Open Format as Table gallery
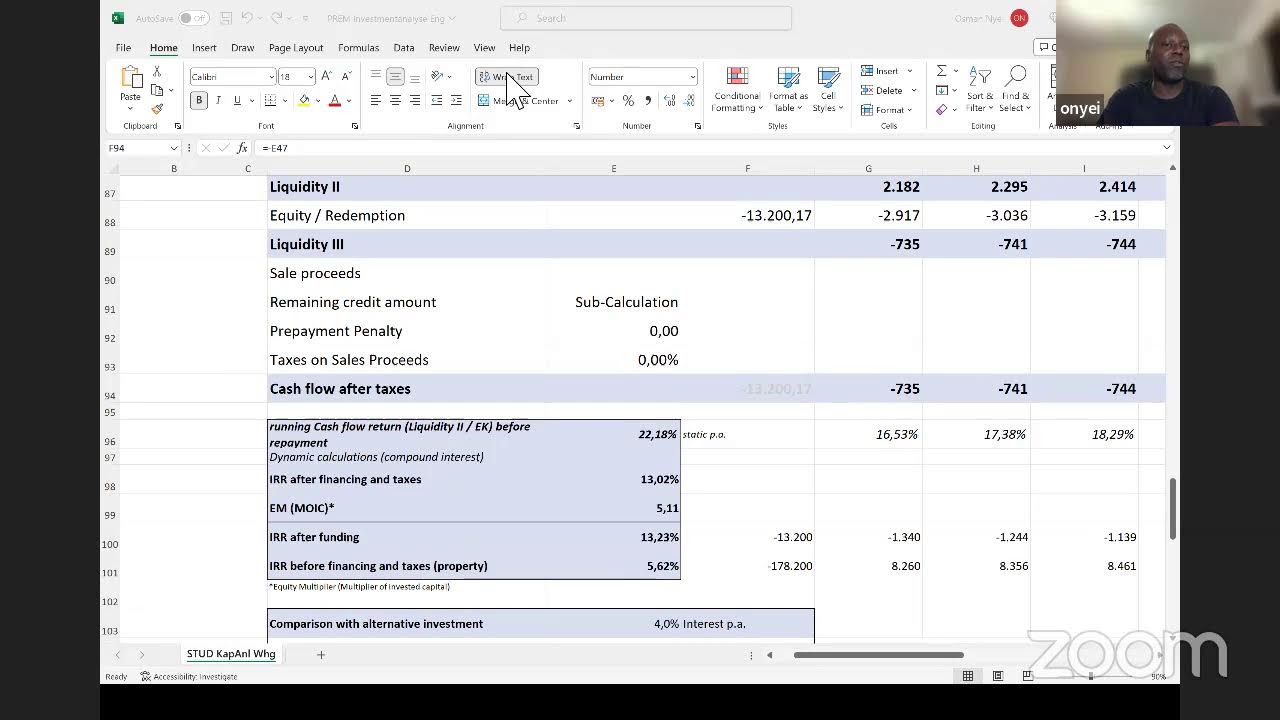 pos(789,90)
